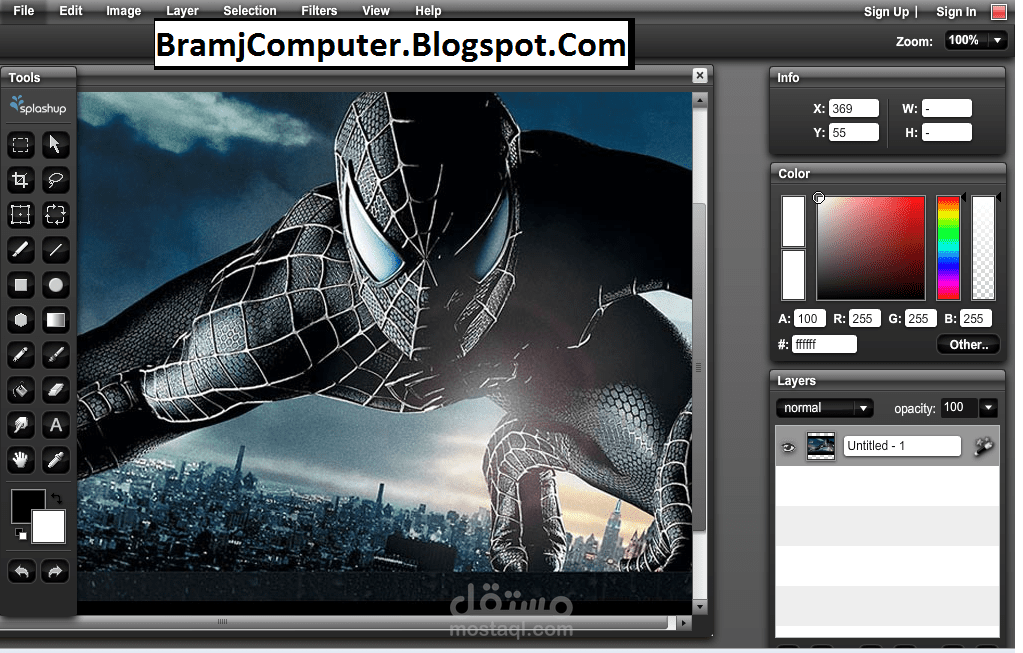Screen dimensions: 1023x653
Task: Open the Layer menu
Action: (182, 11)
